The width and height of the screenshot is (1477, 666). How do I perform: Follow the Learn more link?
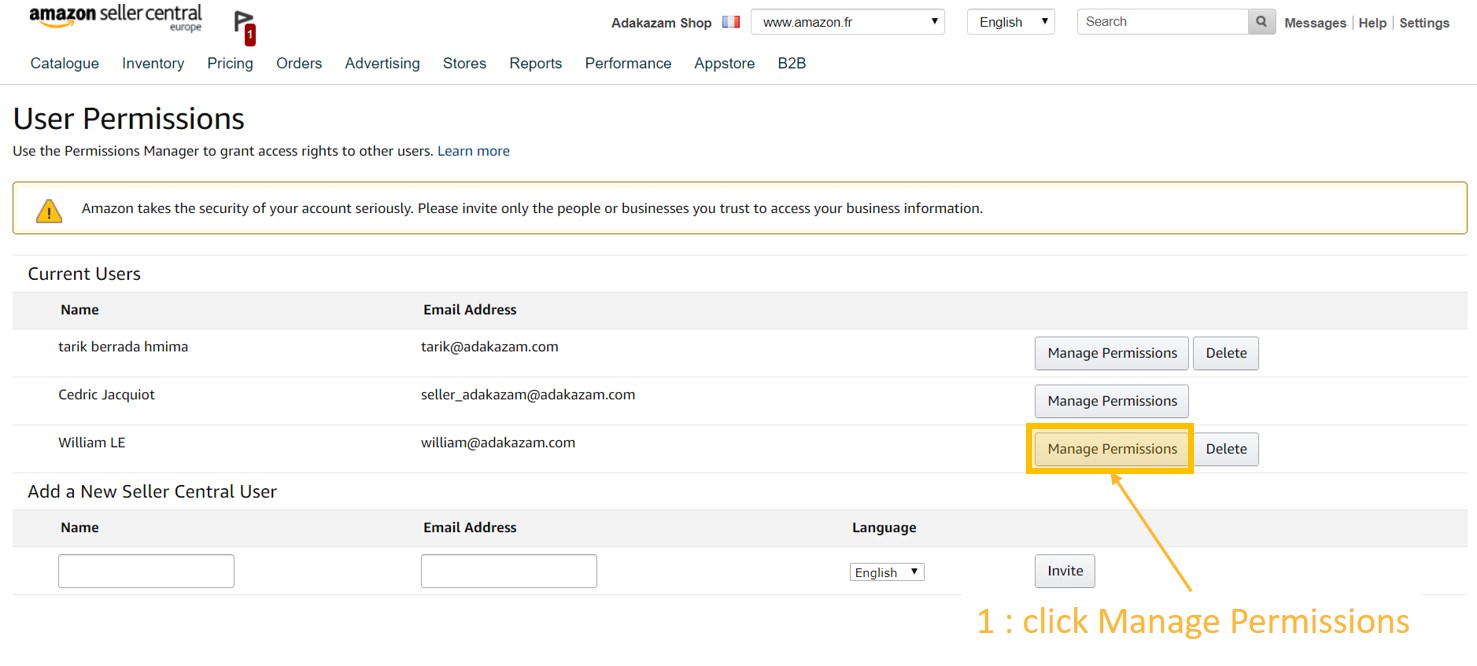click(473, 151)
